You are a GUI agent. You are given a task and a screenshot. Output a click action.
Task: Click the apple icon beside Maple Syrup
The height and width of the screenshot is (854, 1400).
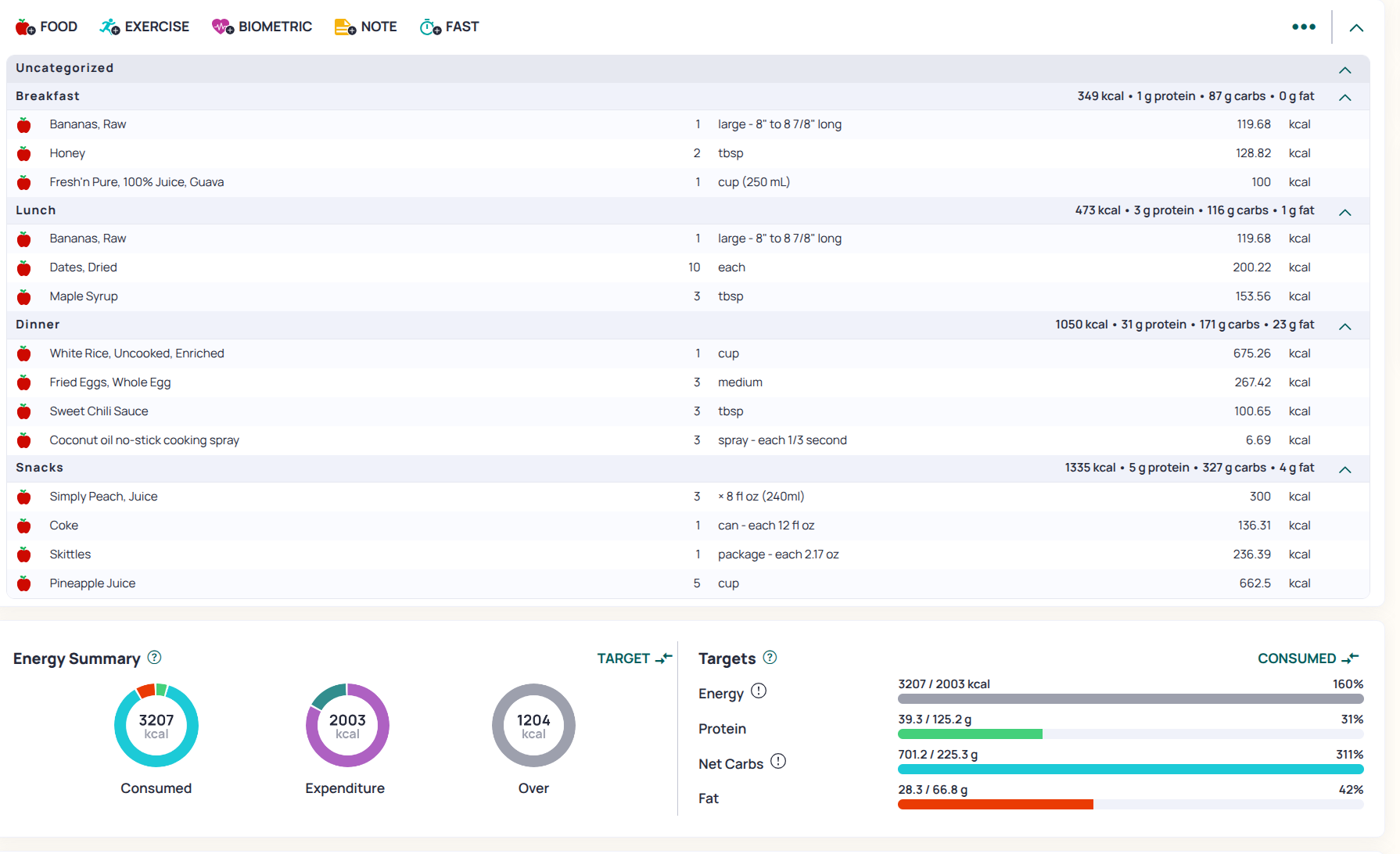coord(24,297)
